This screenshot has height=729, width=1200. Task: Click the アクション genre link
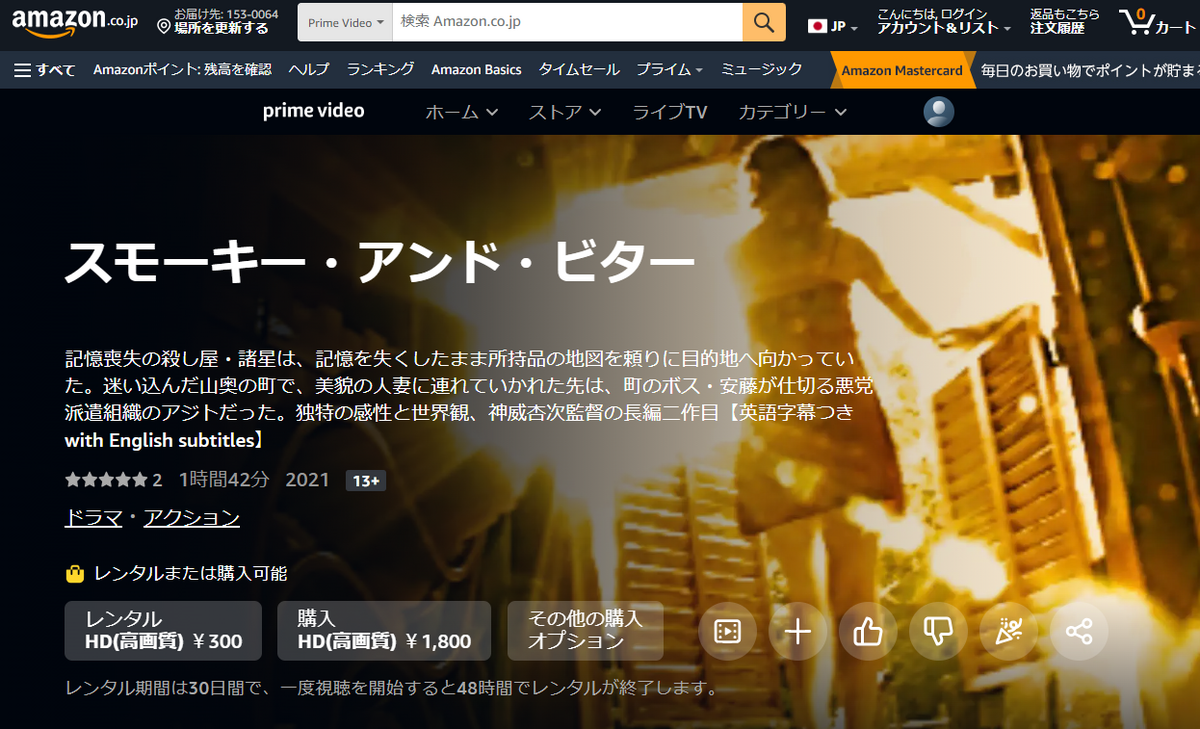click(x=192, y=518)
